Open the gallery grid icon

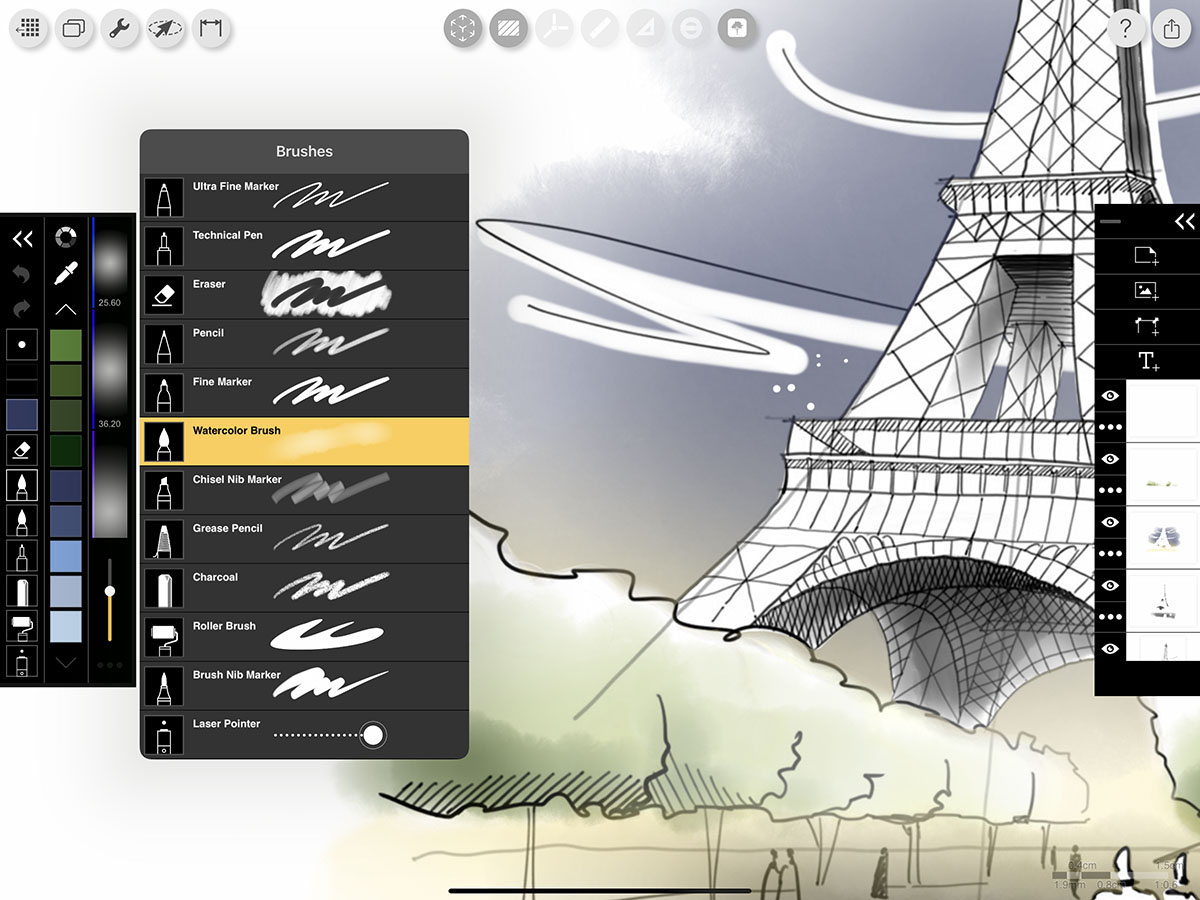(x=29, y=29)
